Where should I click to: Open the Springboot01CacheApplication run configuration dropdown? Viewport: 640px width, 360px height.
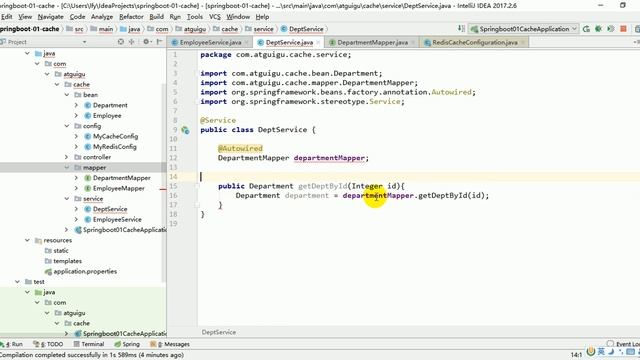point(524,29)
